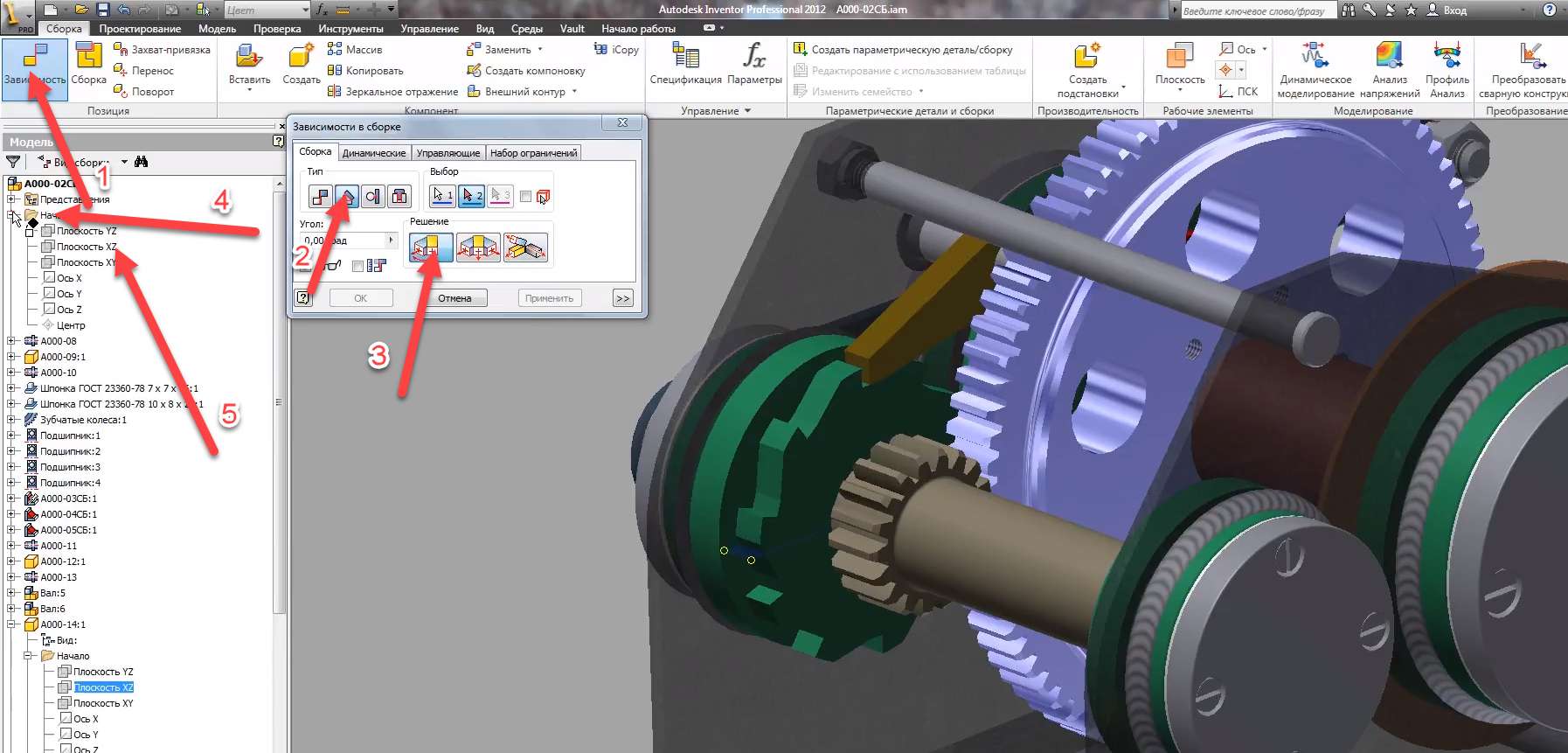Click the binoculars find icon in browser
This screenshot has width=1568, height=753.
tap(142, 162)
